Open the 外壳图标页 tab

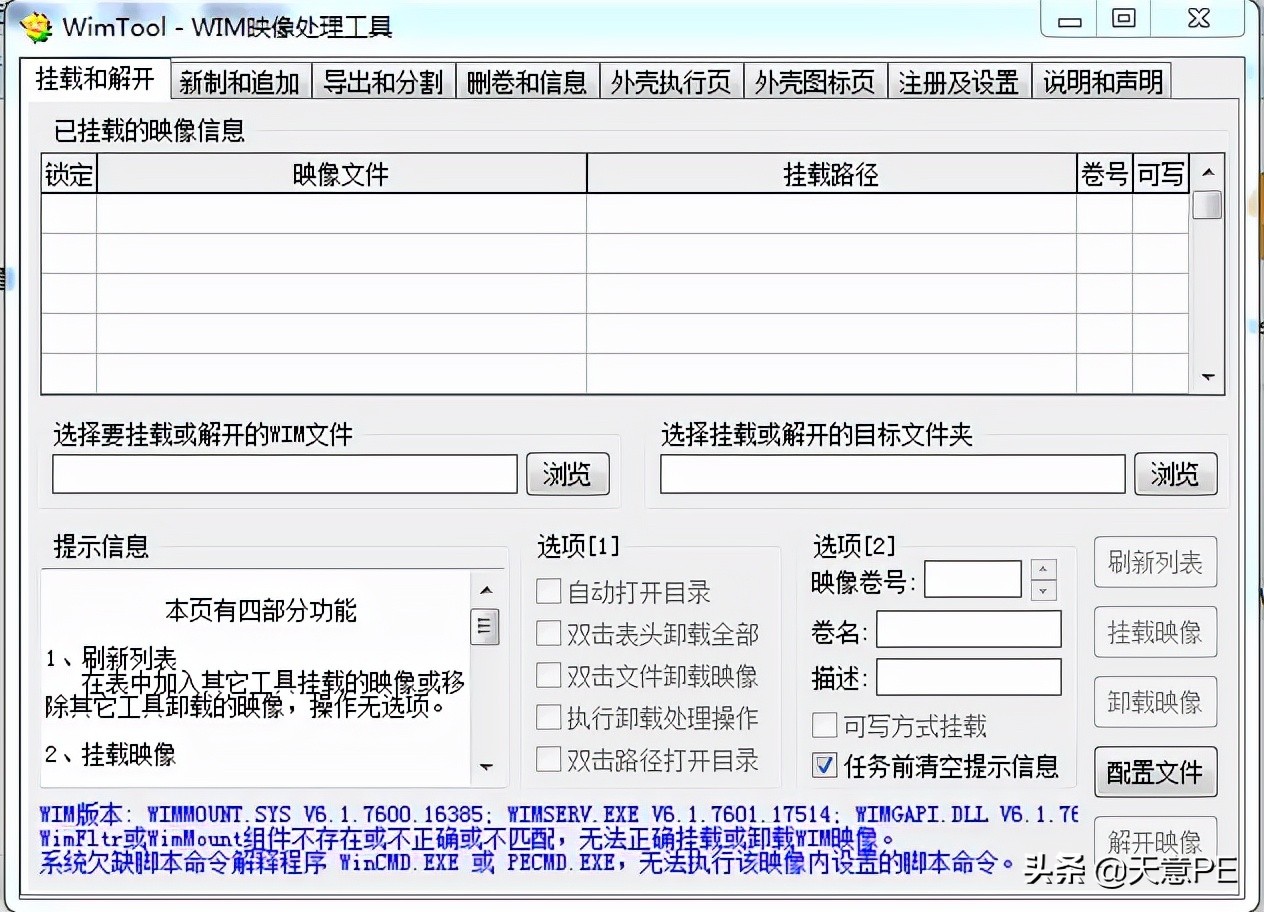pyautogui.click(x=815, y=81)
